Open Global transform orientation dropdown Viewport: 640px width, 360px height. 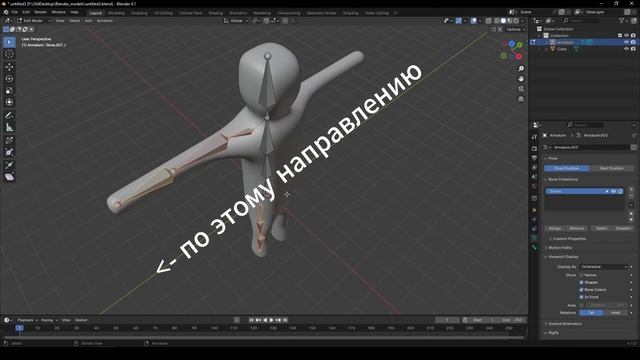coord(236,20)
